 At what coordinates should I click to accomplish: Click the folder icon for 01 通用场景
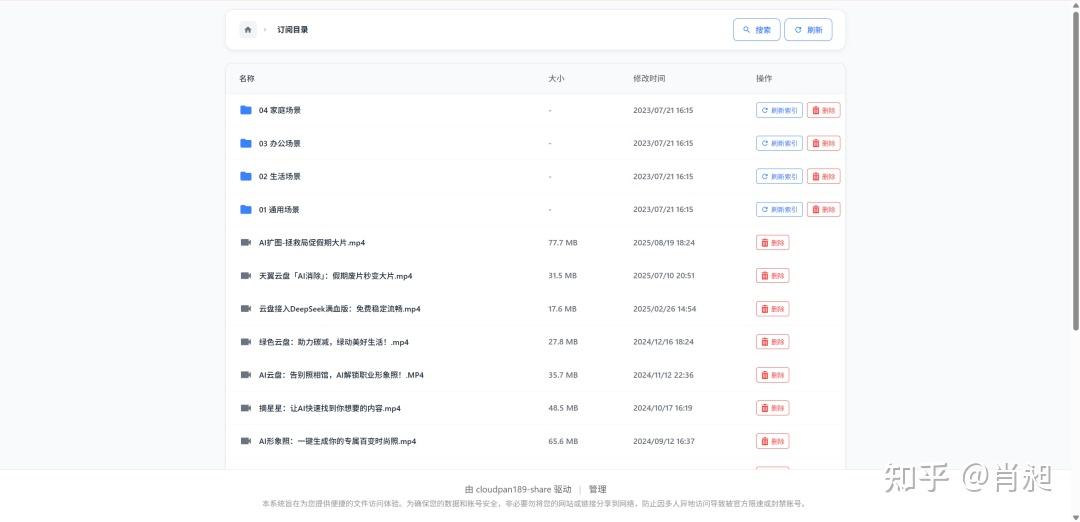pos(246,209)
